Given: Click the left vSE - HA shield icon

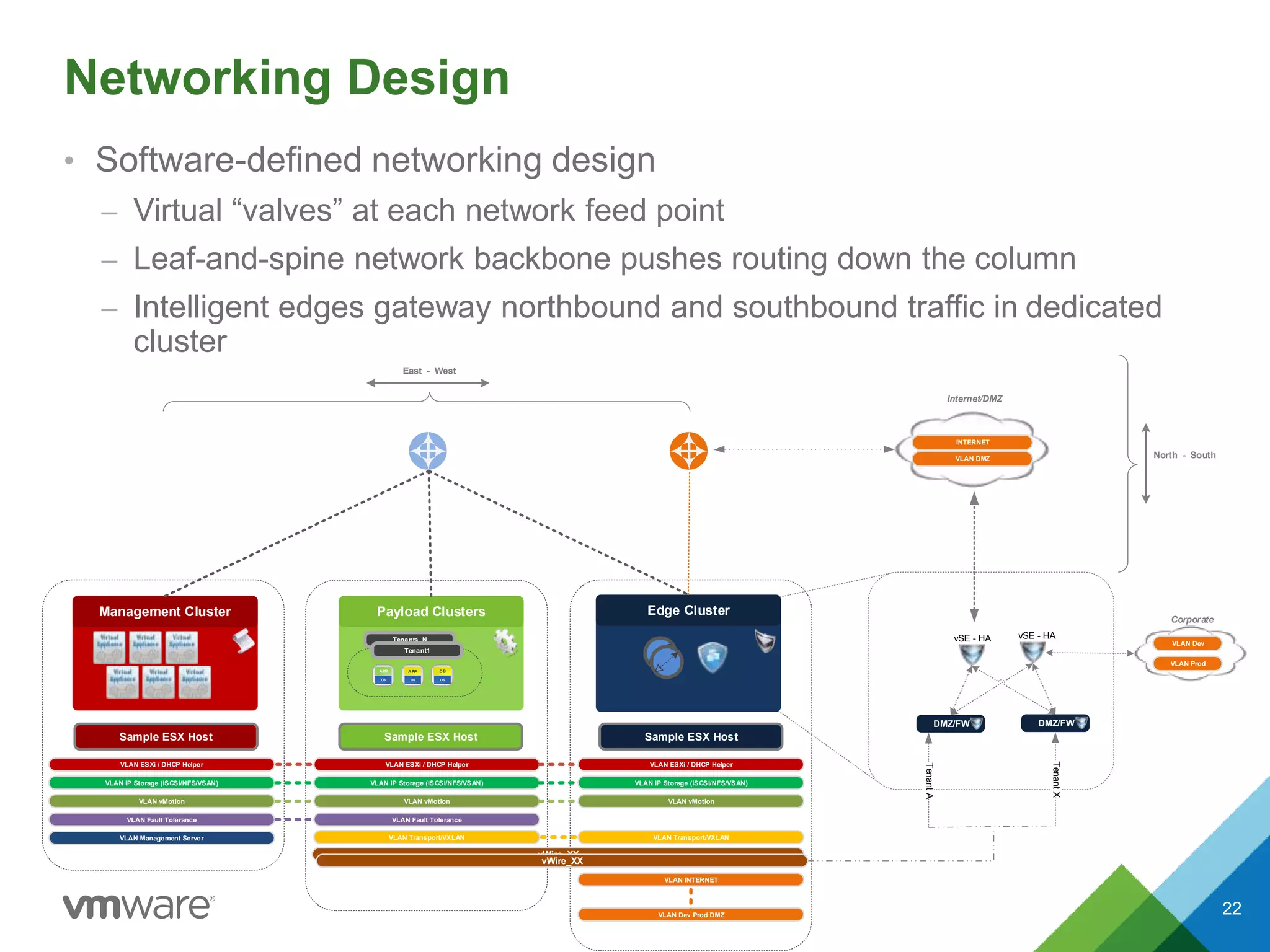Looking at the screenshot, I should pyautogui.click(x=971, y=654).
